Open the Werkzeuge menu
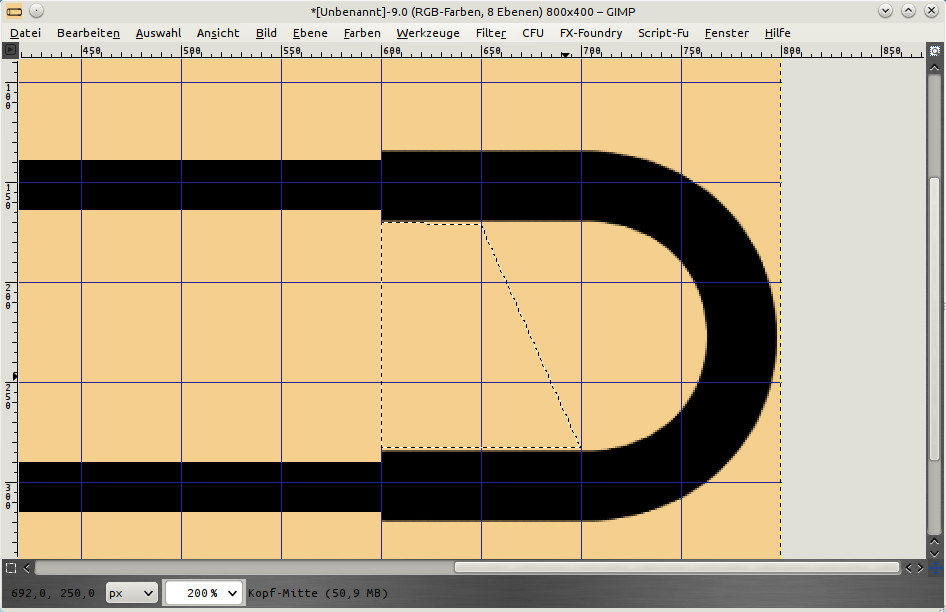Screen dimensions: 946x612 428,33
